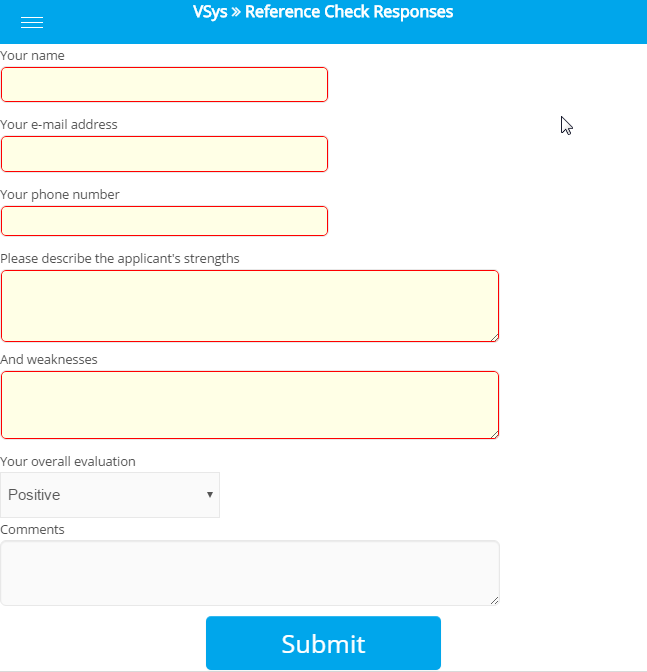Screen dimensions: 647x672
Task: Select the phone number text box
Action: 164,221
